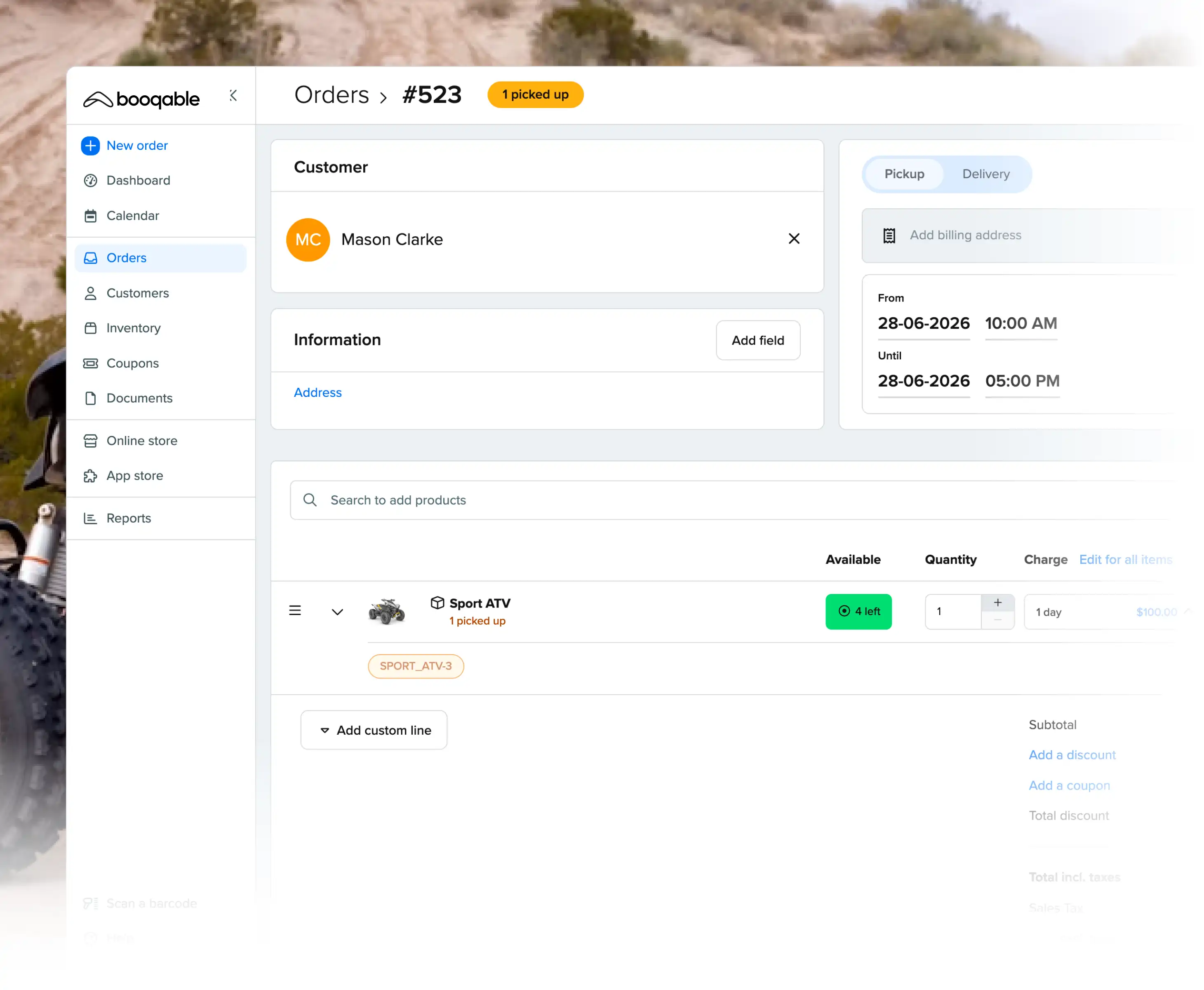This screenshot has width=1204, height=990.
Task: Click the Reports chart icon
Action: pyautogui.click(x=90, y=519)
